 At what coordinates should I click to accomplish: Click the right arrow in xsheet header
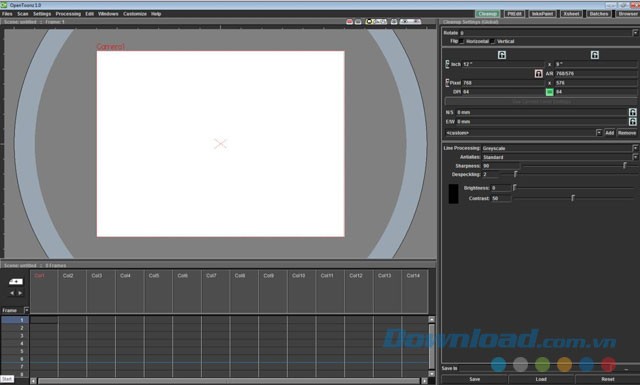click(20, 293)
